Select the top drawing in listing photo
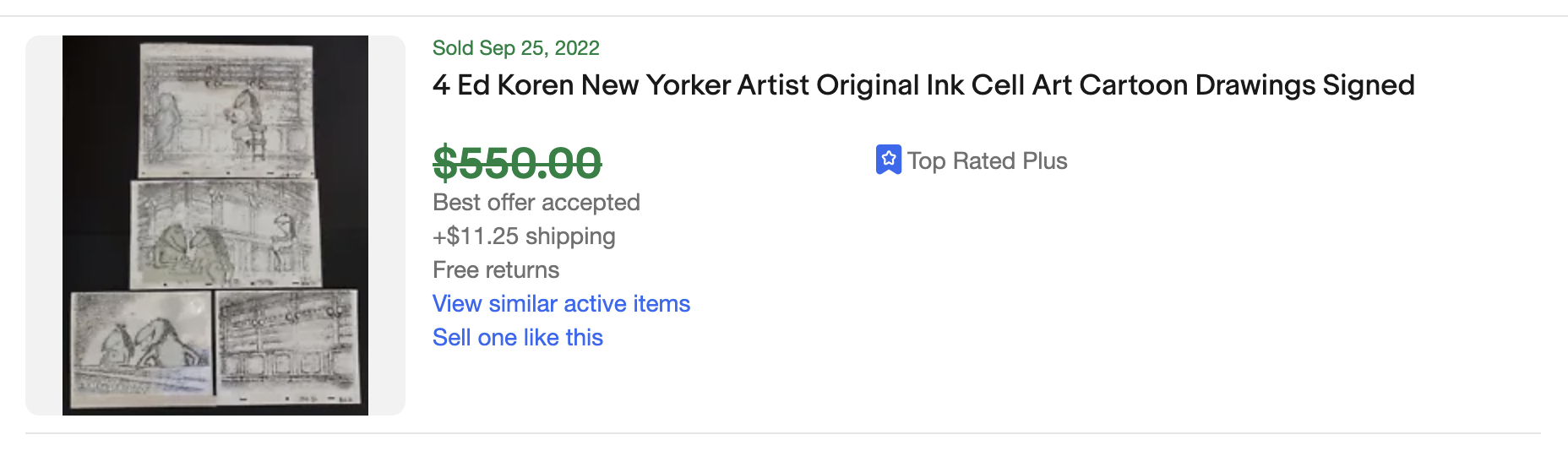1568x451 pixels. coord(226,108)
